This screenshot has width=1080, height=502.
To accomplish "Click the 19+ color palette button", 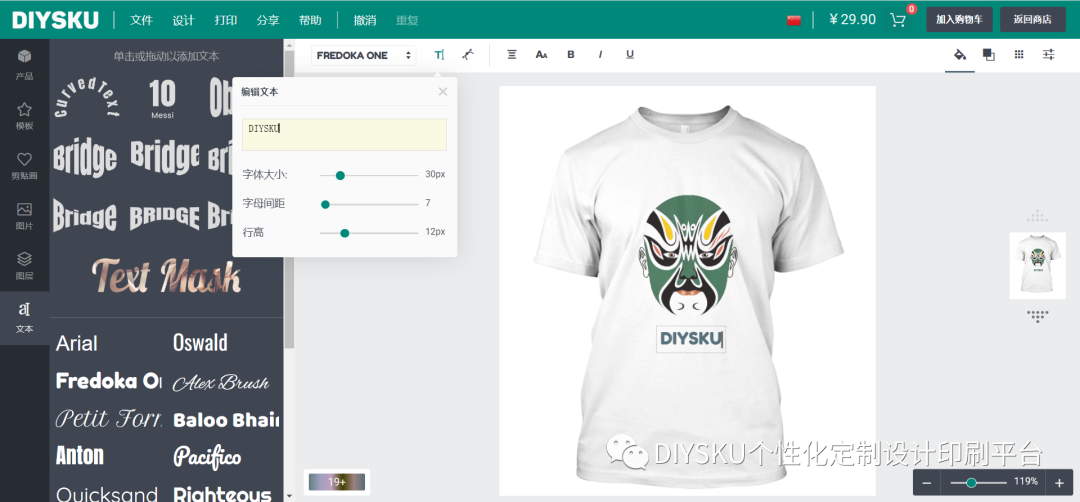I will (337, 482).
